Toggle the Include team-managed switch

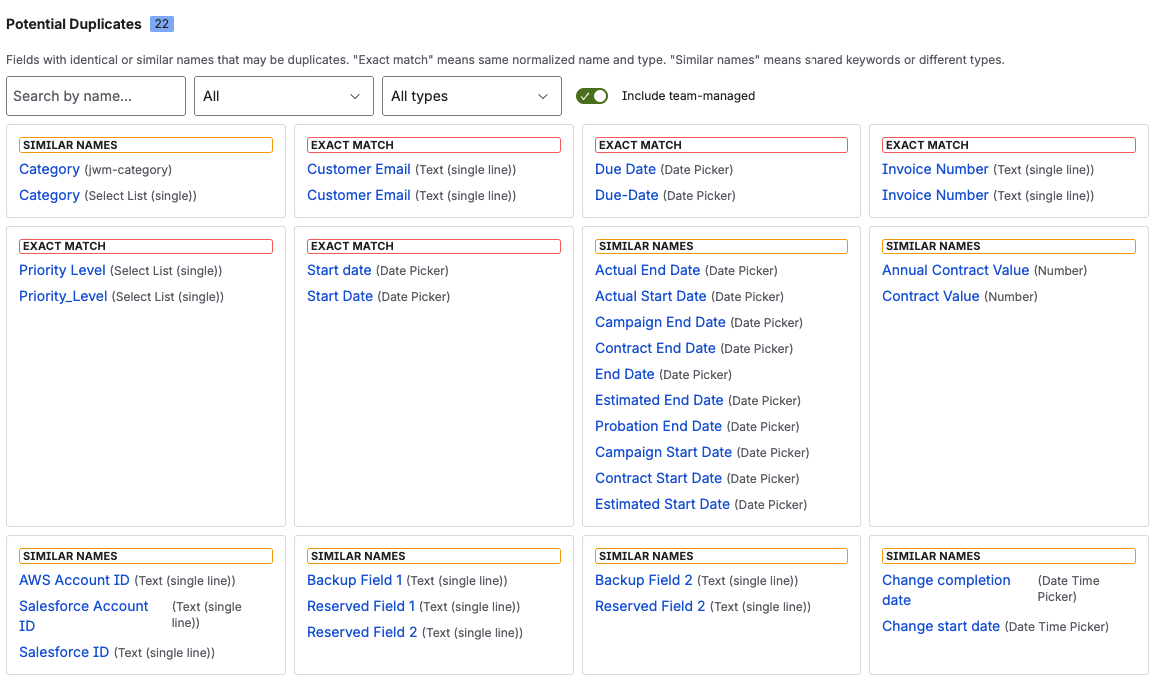tap(592, 96)
